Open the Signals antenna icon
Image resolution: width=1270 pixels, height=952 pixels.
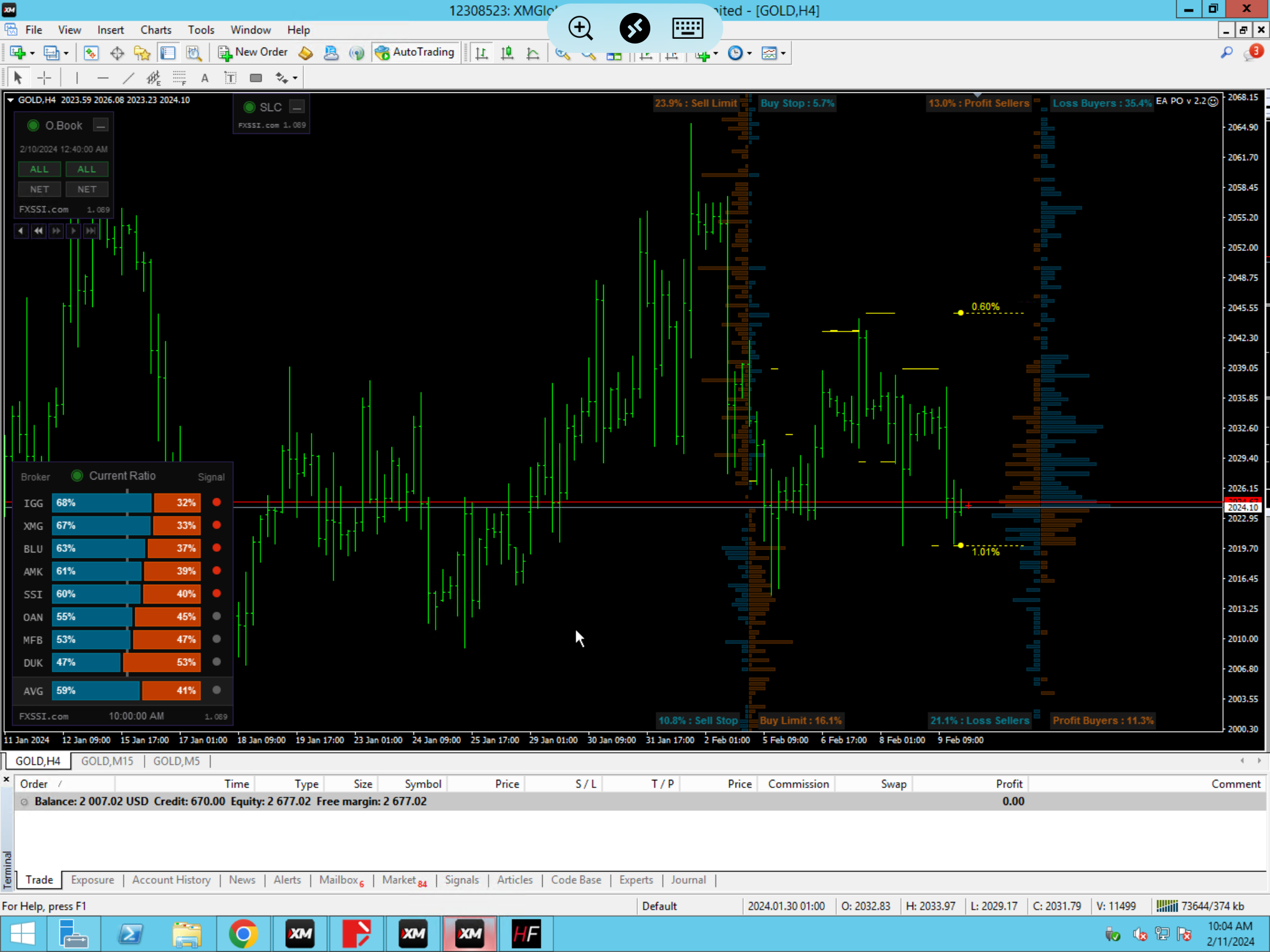[x=356, y=53]
